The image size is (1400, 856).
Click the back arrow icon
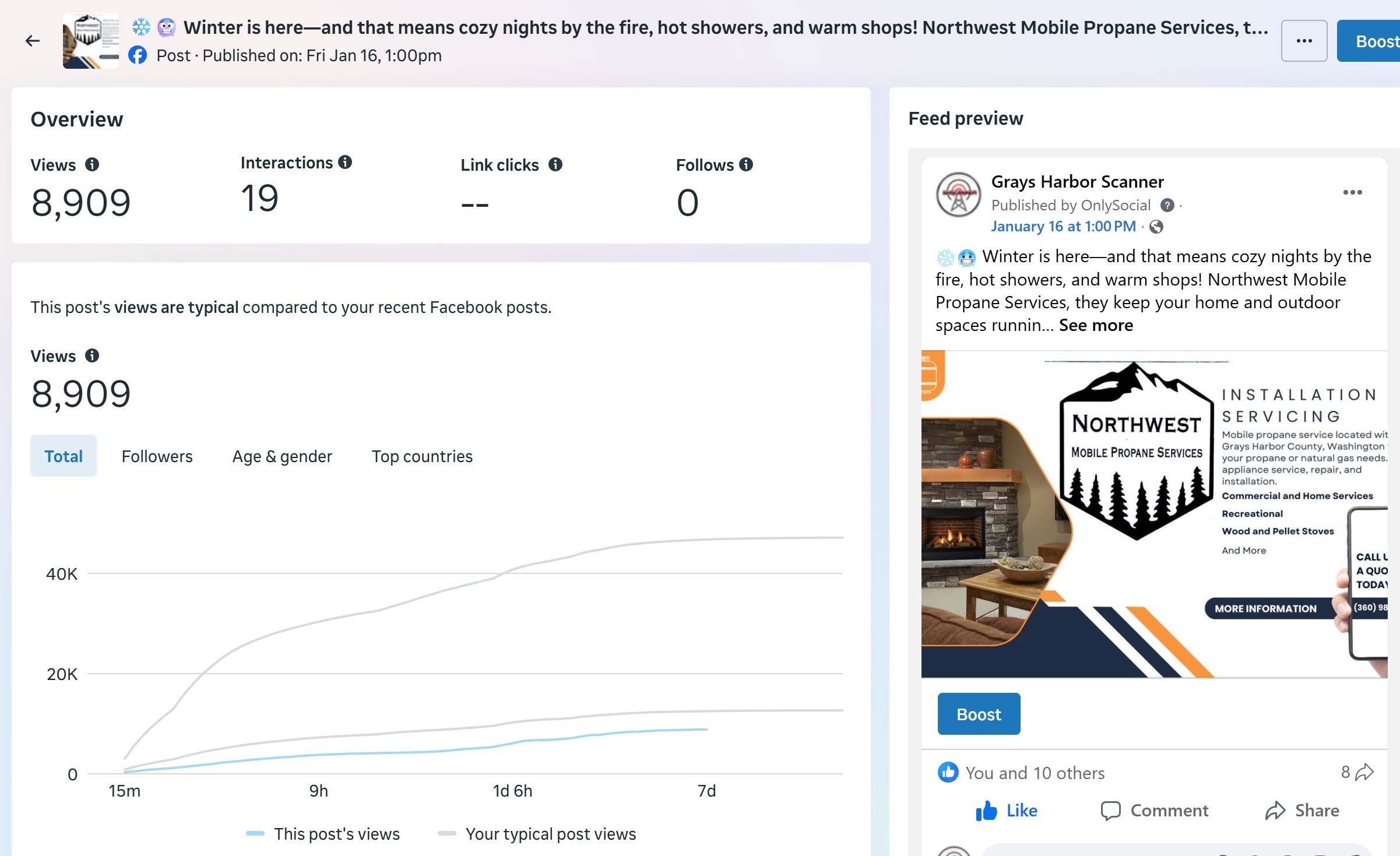pyautogui.click(x=33, y=41)
